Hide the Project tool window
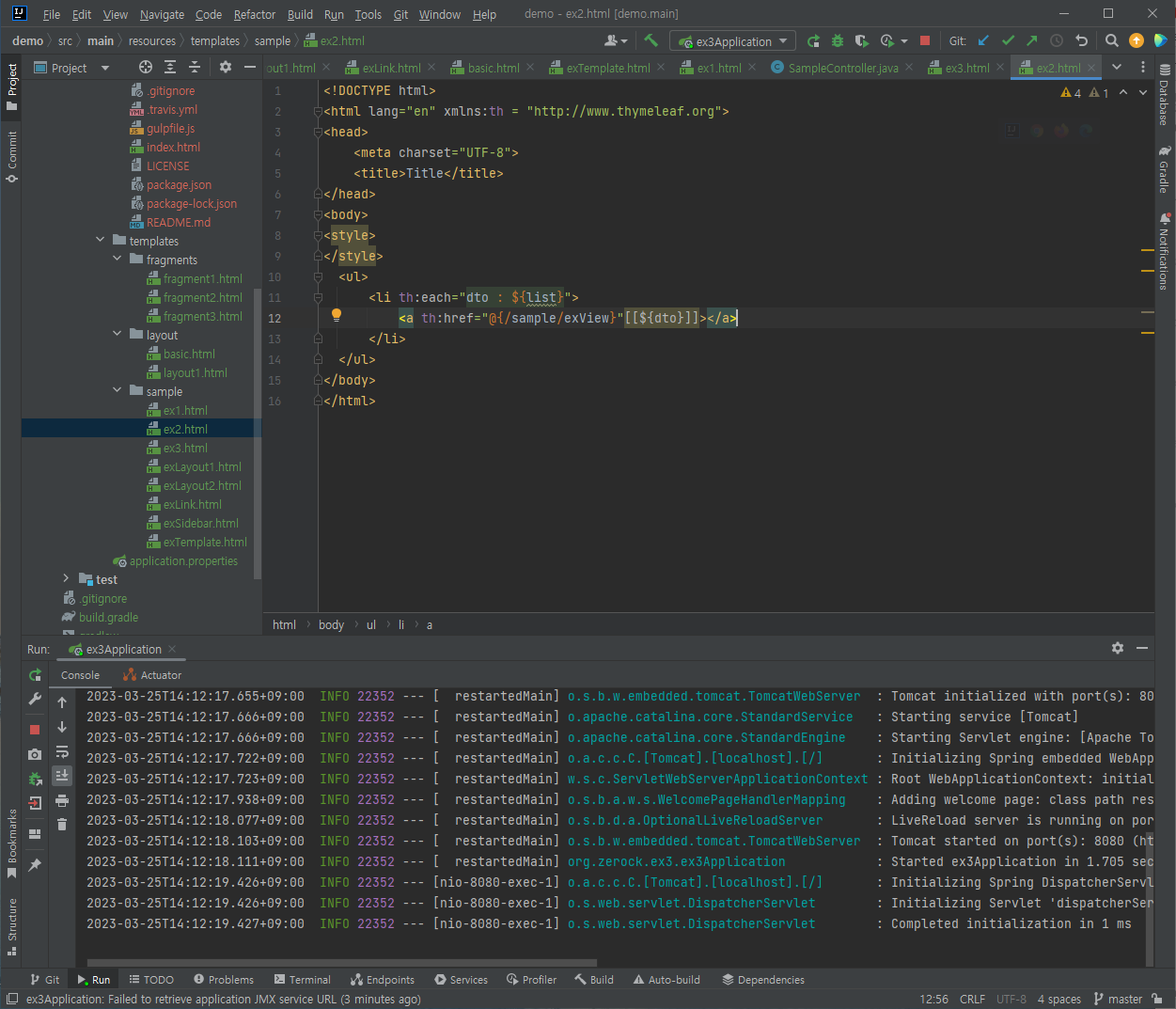Image resolution: width=1176 pixels, height=1009 pixels. click(249, 67)
